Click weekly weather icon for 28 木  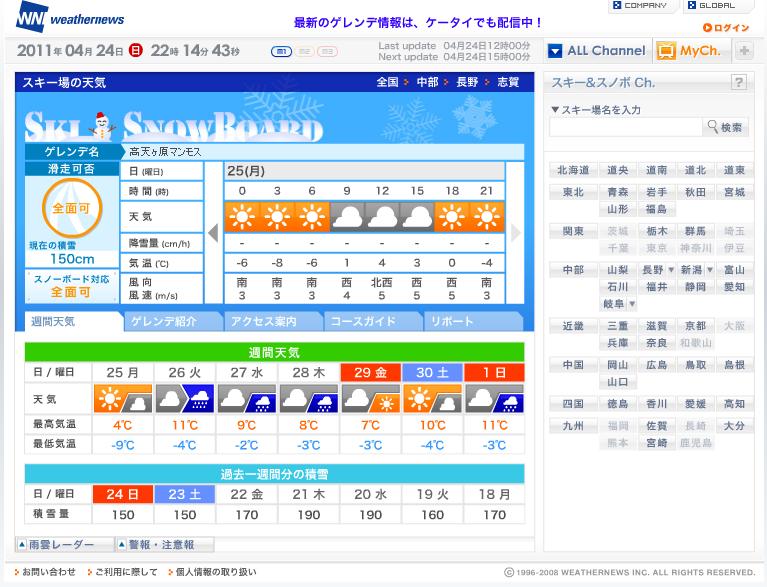tap(309, 399)
